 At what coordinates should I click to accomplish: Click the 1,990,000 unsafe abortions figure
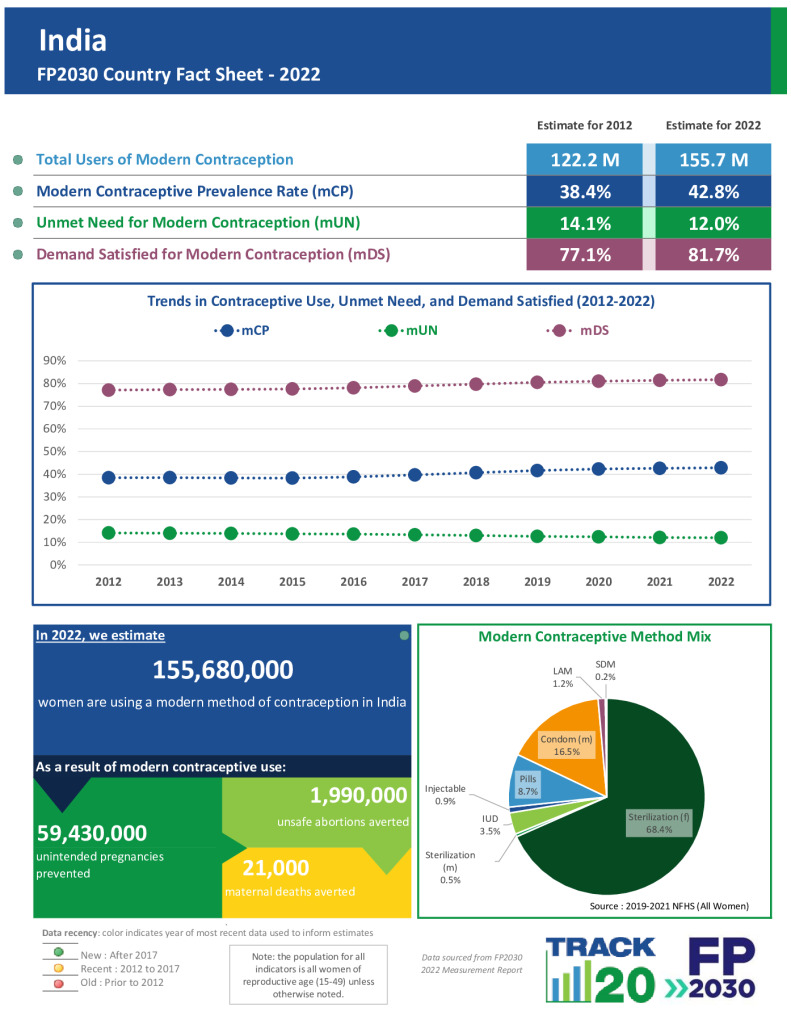coord(359,795)
